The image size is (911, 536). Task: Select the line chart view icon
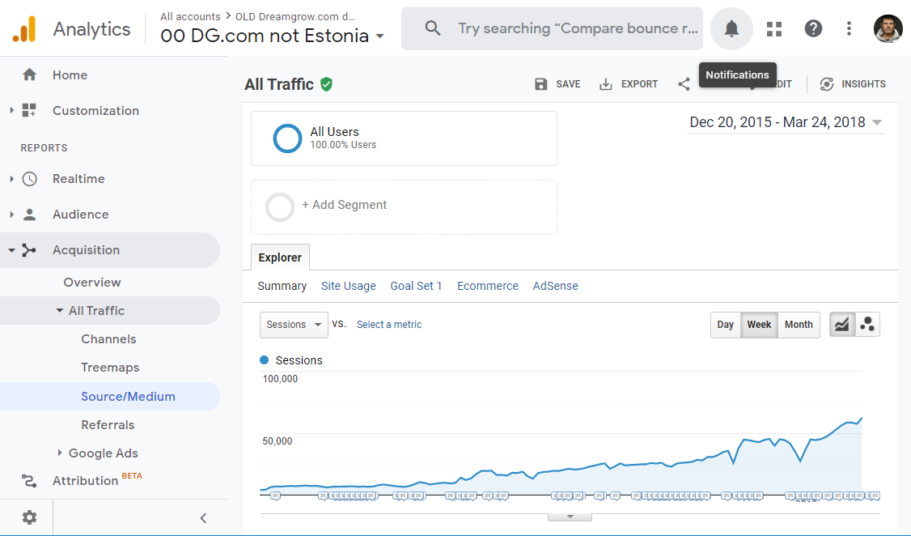tap(842, 324)
